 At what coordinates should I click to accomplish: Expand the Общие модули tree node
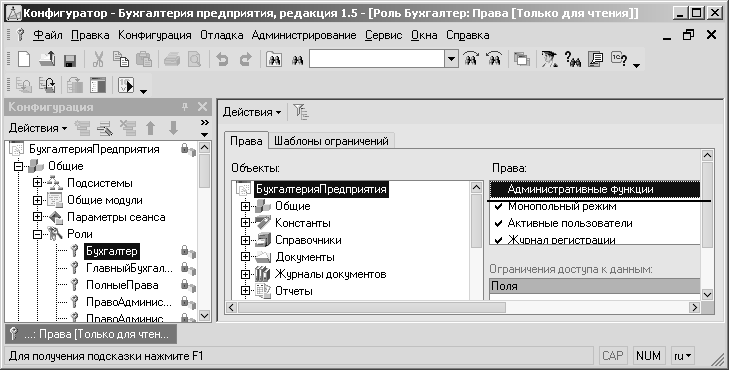tap(37, 200)
